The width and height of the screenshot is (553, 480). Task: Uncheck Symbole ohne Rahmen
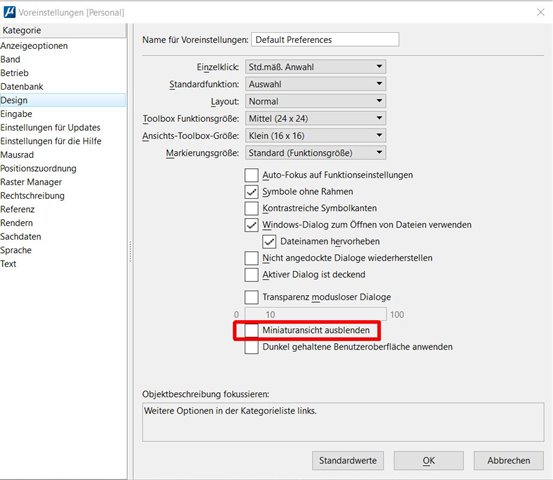(x=251, y=192)
